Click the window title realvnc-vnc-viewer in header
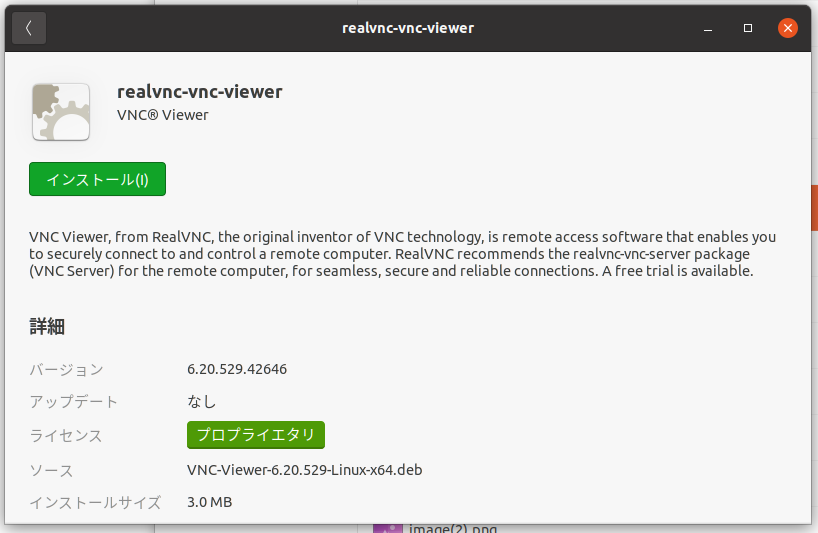This screenshot has height=533, width=818. click(408, 28)
